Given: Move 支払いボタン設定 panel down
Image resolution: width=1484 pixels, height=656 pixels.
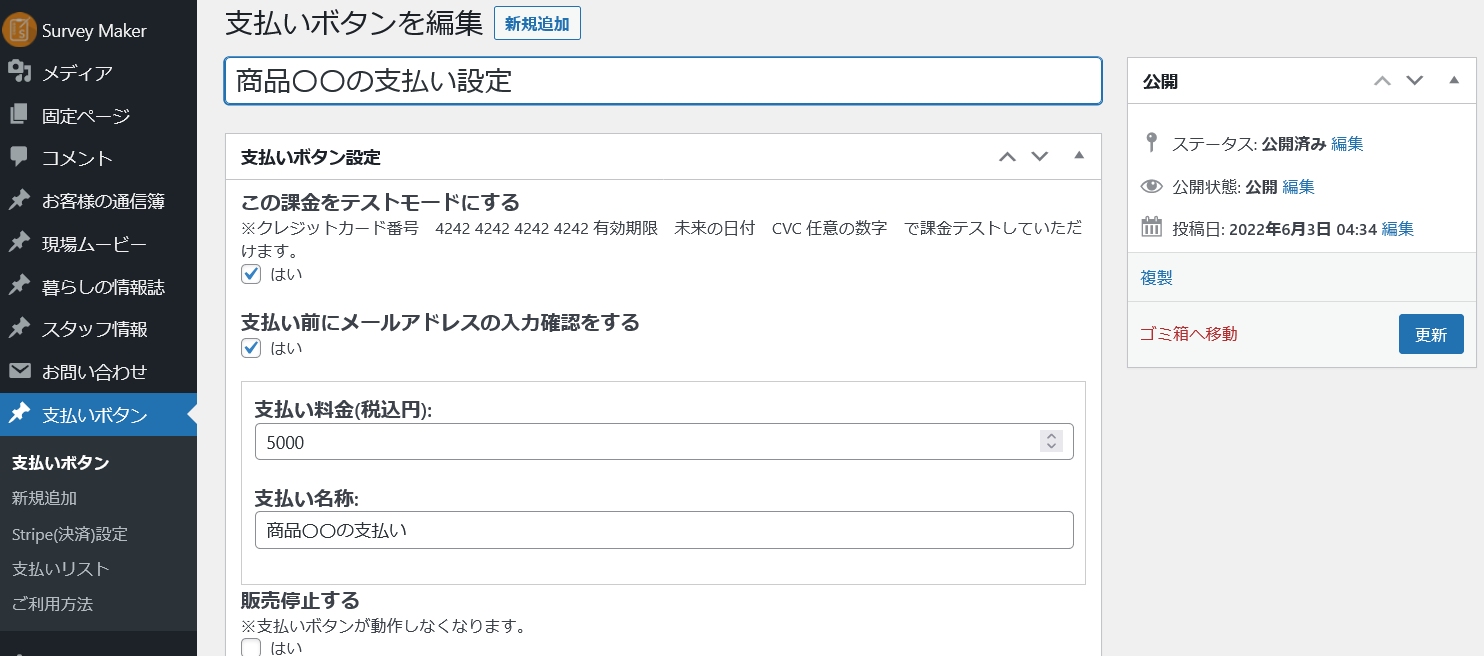Looking at the screenshot, I should 1040,157.
